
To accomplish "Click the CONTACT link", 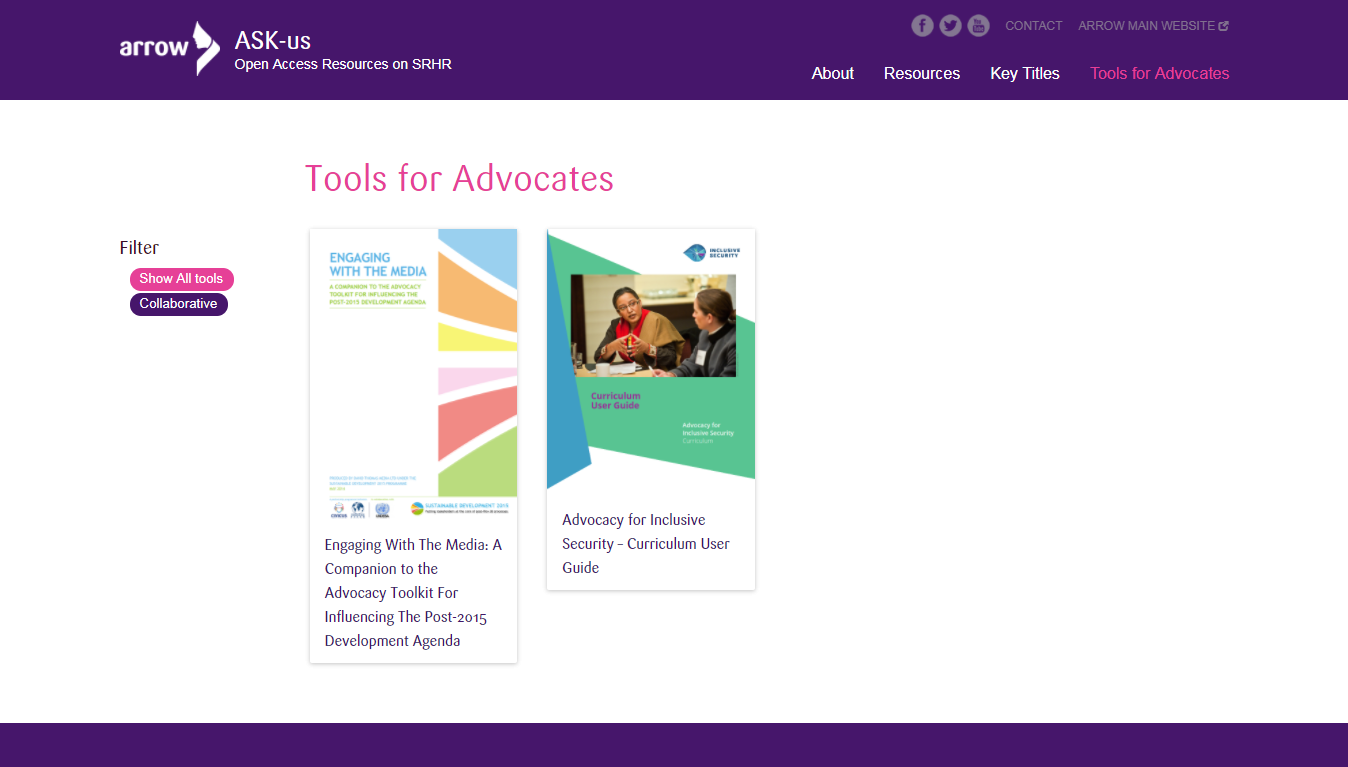I will 1033,26.
